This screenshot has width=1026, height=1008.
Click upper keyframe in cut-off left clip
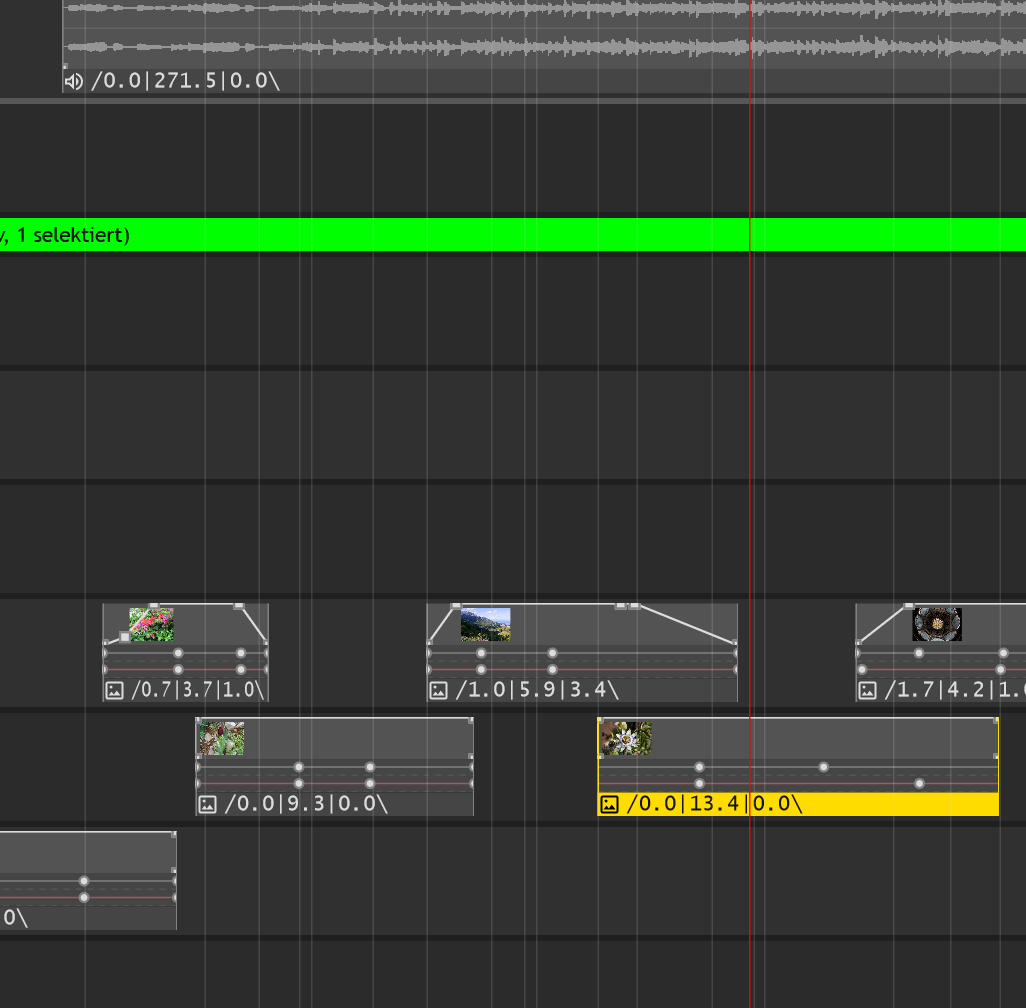tap(84, 881)
